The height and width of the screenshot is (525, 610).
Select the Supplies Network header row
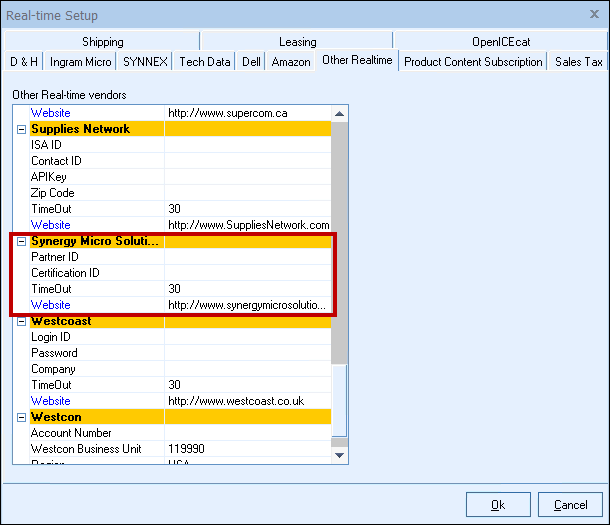point(181,129)
